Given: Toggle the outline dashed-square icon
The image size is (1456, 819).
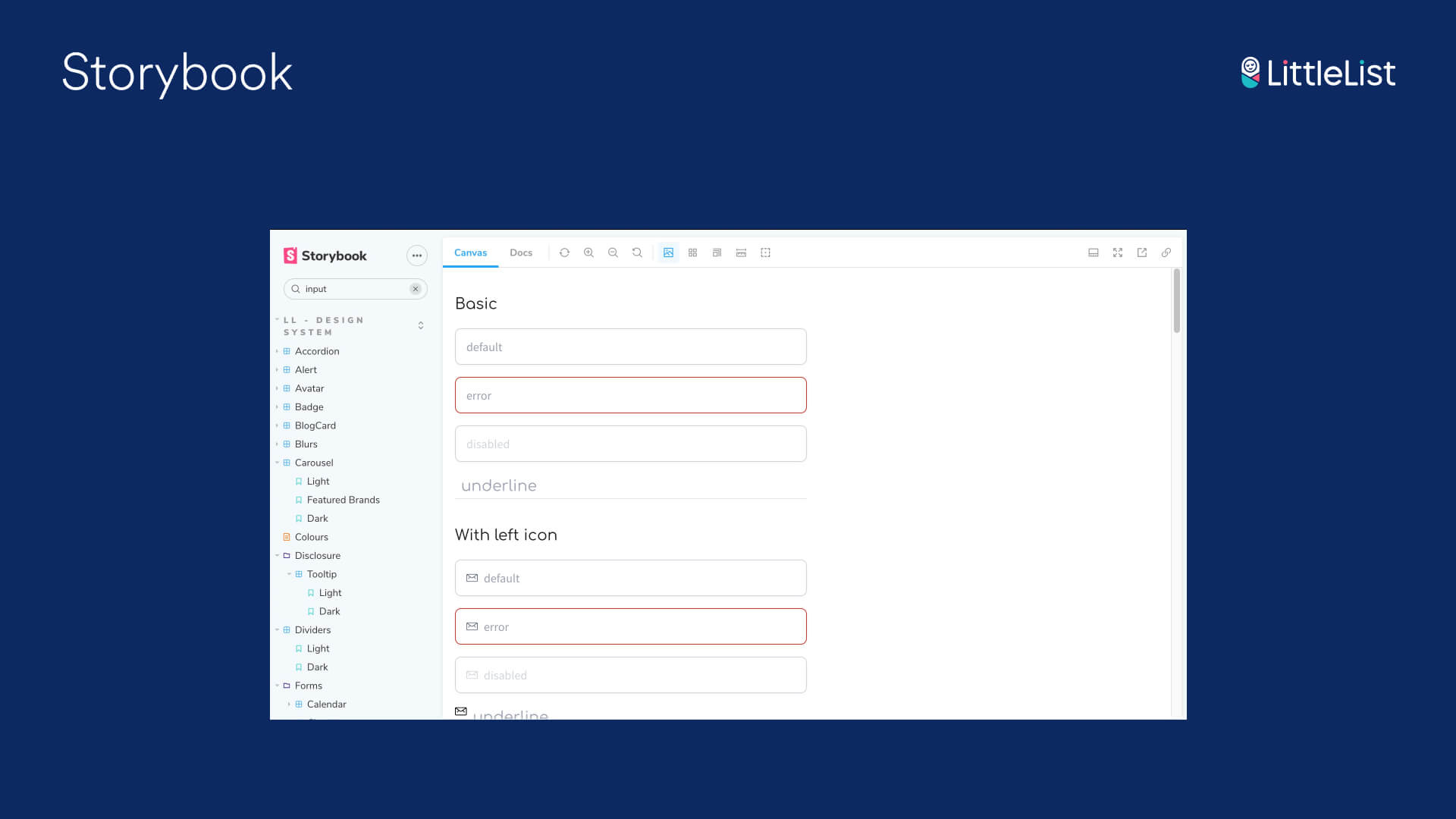Looking at the screenshot, I should 765,253.
